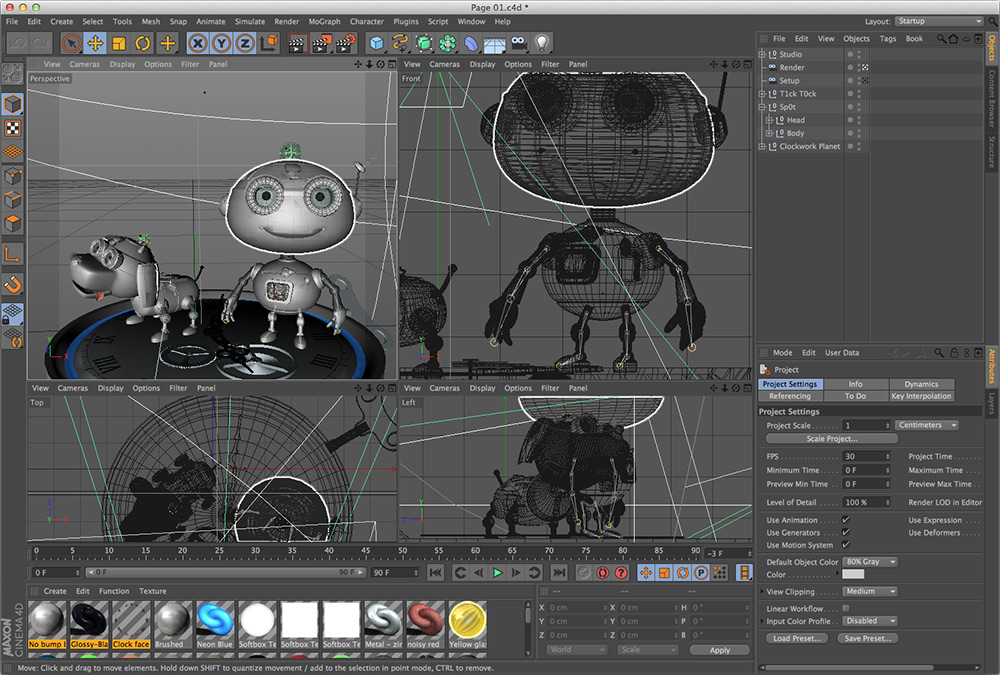
Task: Open the Centimeters unit dropdown
Action: pyautogui.click(x=927, y=425)
